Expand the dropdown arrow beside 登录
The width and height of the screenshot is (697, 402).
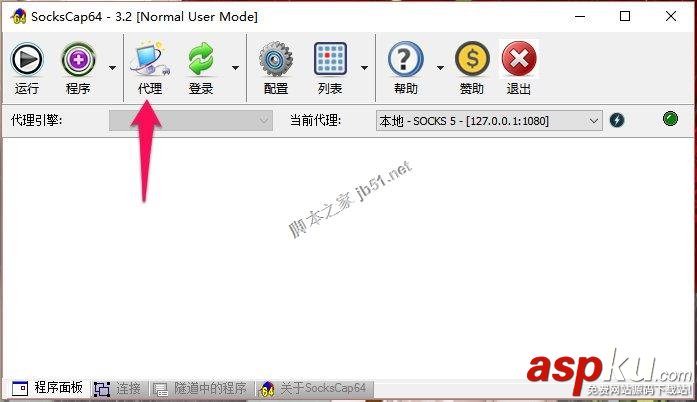click(236, 68)
